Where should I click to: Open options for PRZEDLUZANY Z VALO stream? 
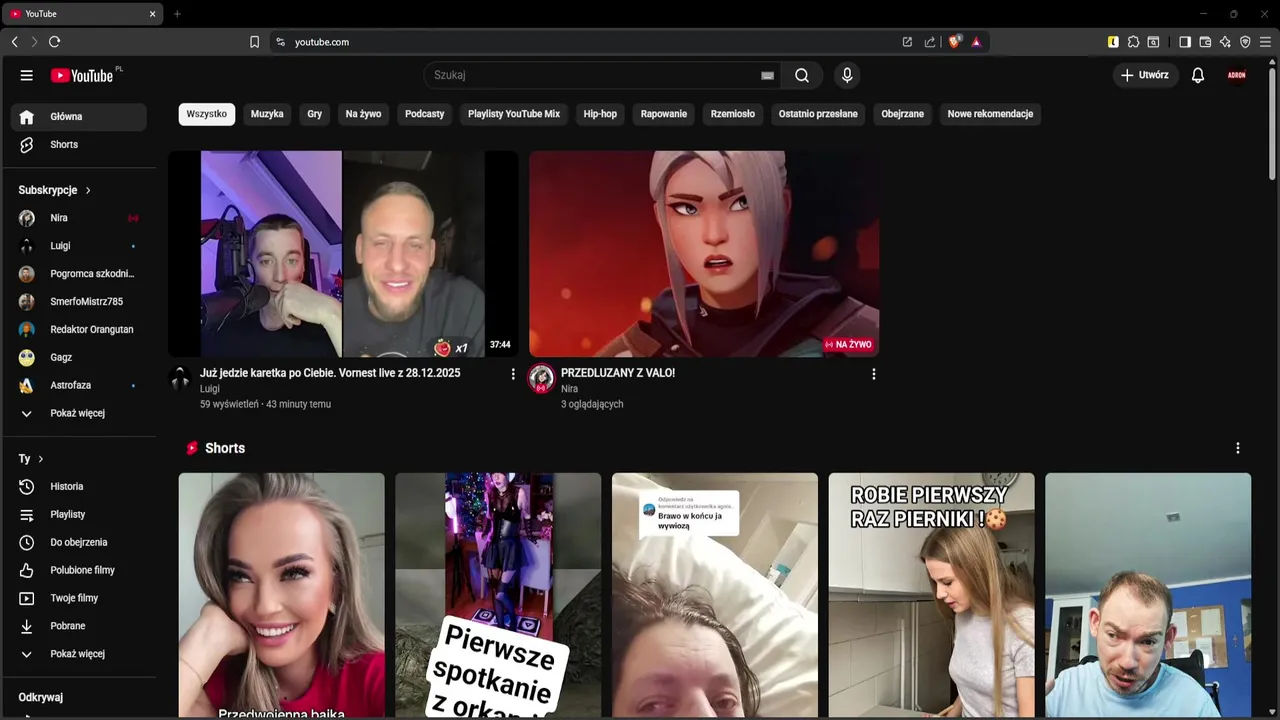click(873, 374)
